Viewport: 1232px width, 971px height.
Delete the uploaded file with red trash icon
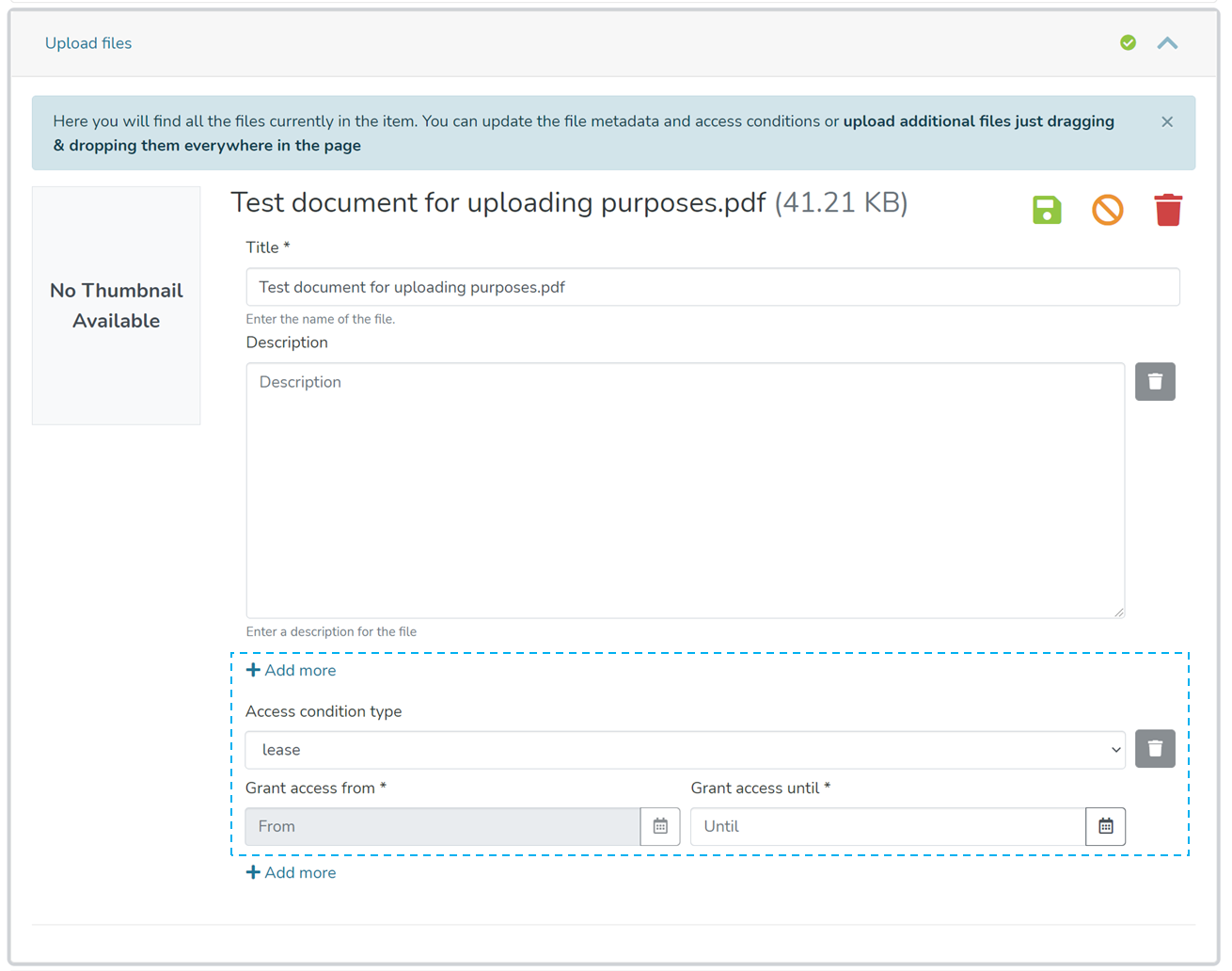coord(1167,210)
